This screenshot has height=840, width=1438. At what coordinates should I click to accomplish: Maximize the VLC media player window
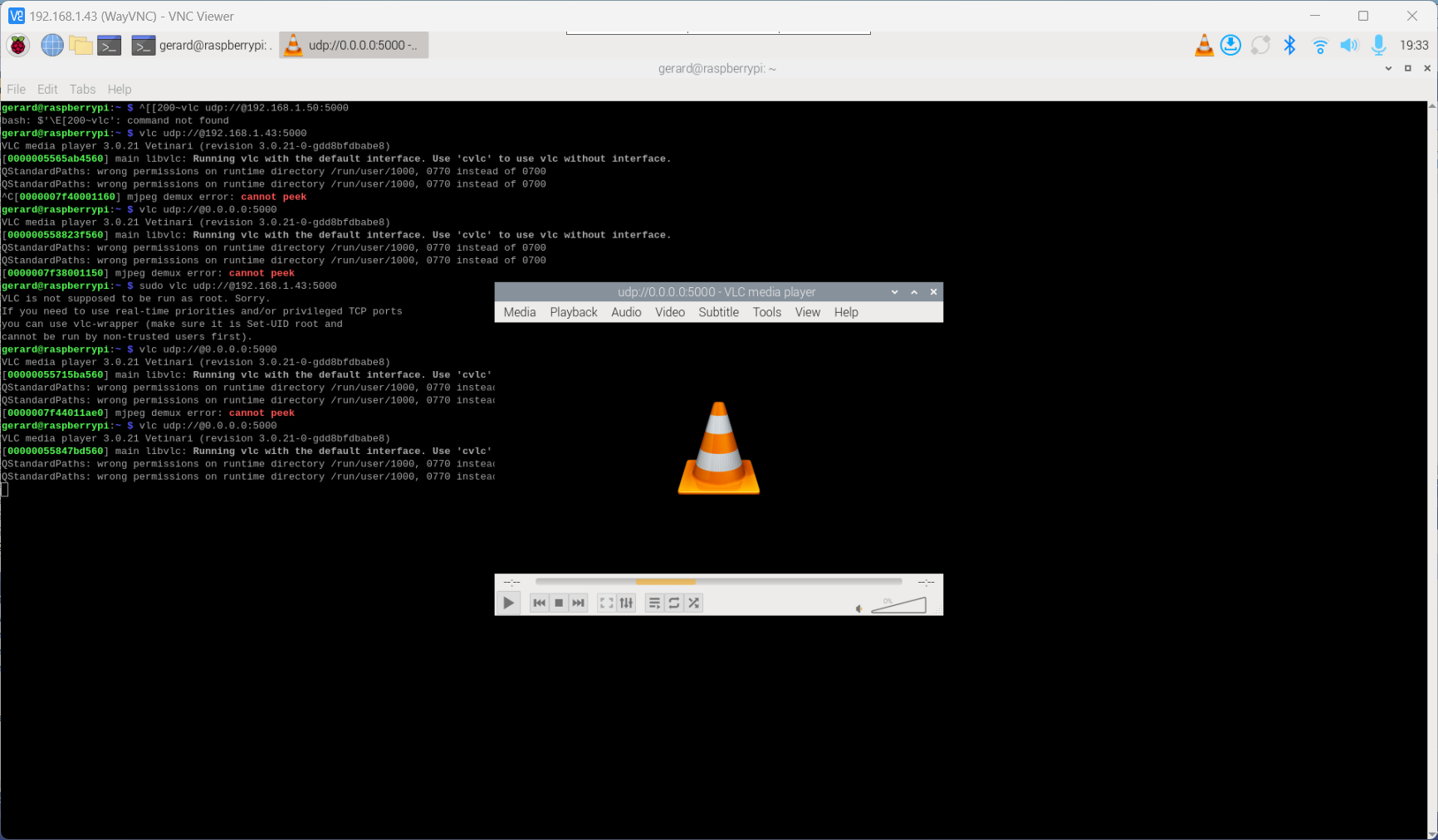(914, 292)
